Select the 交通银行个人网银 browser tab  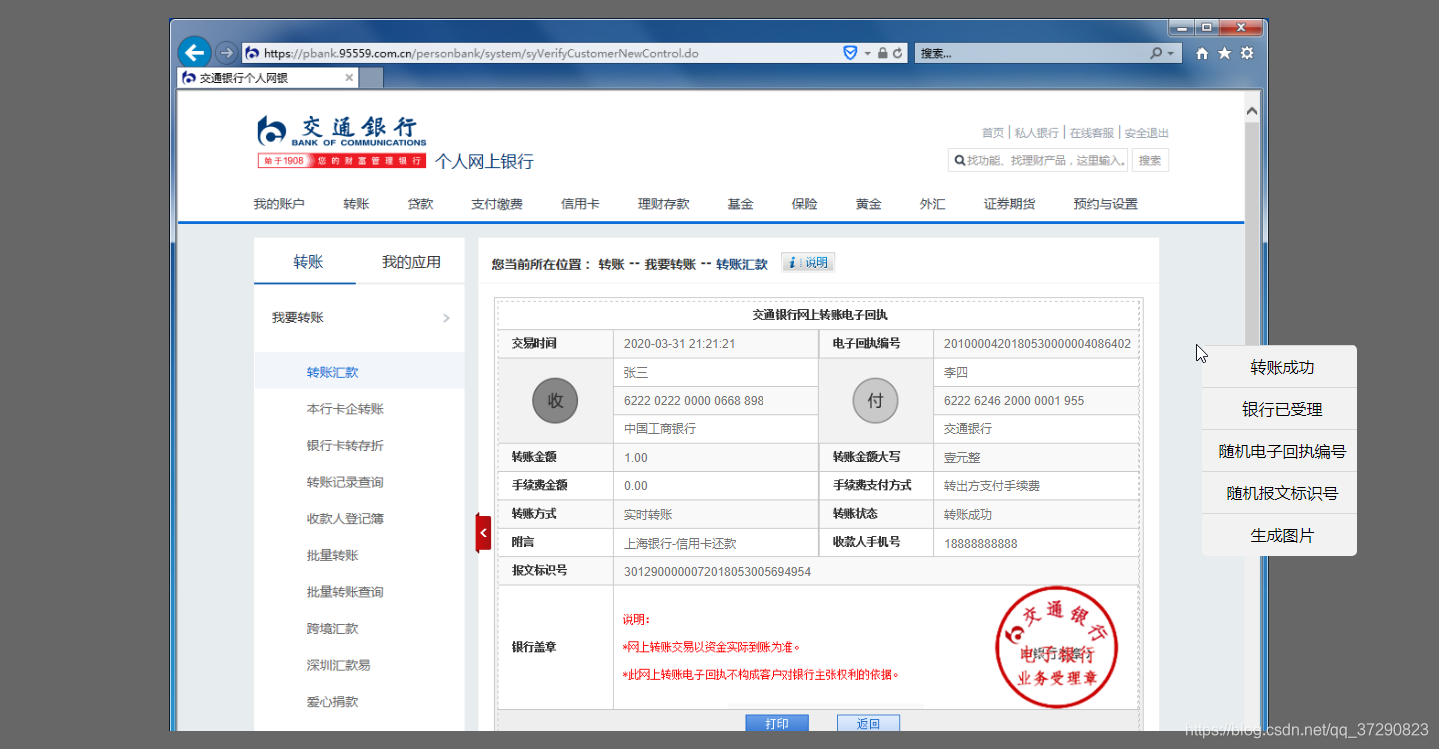268,78
